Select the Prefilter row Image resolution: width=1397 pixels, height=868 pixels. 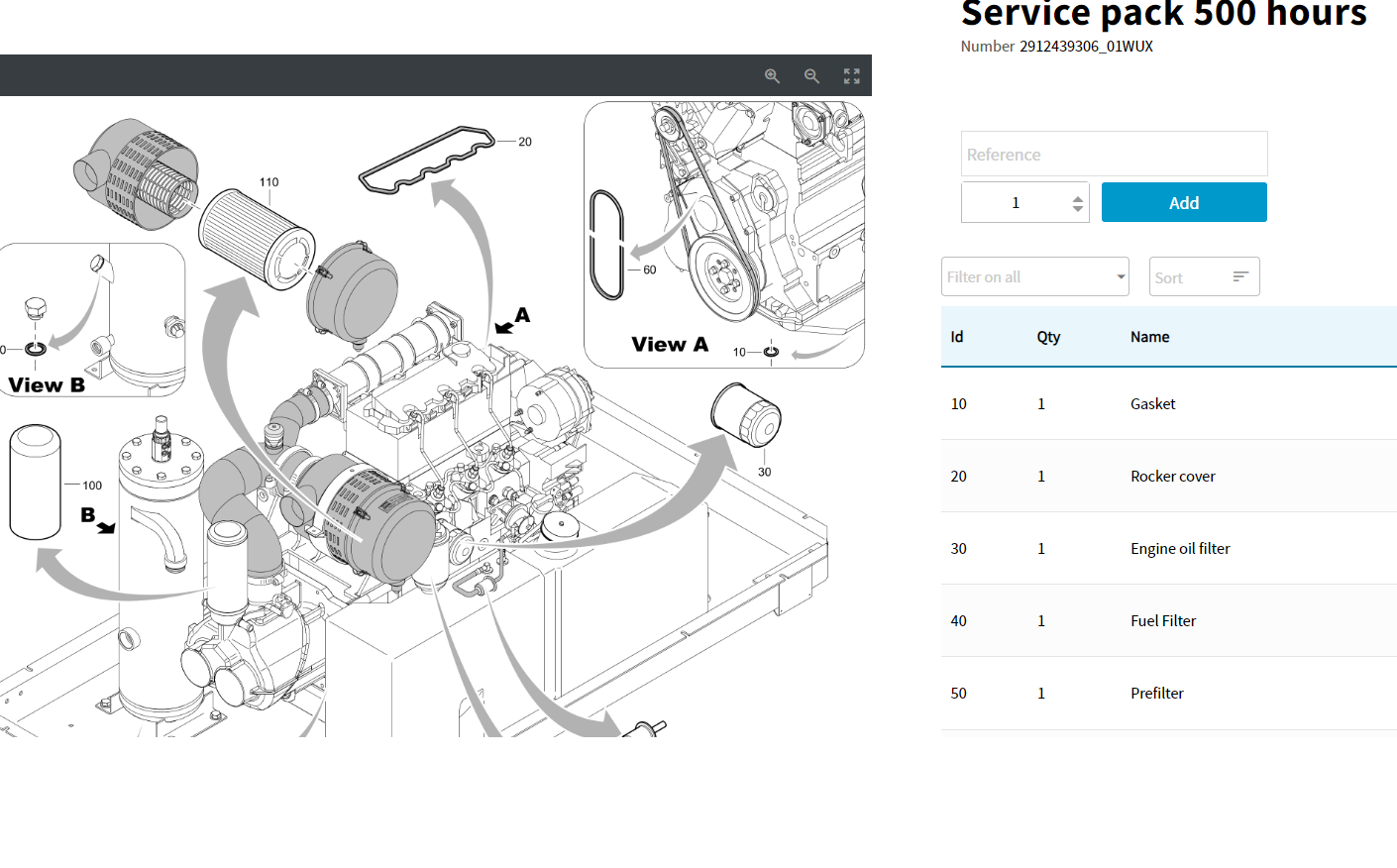(1156, 694)
